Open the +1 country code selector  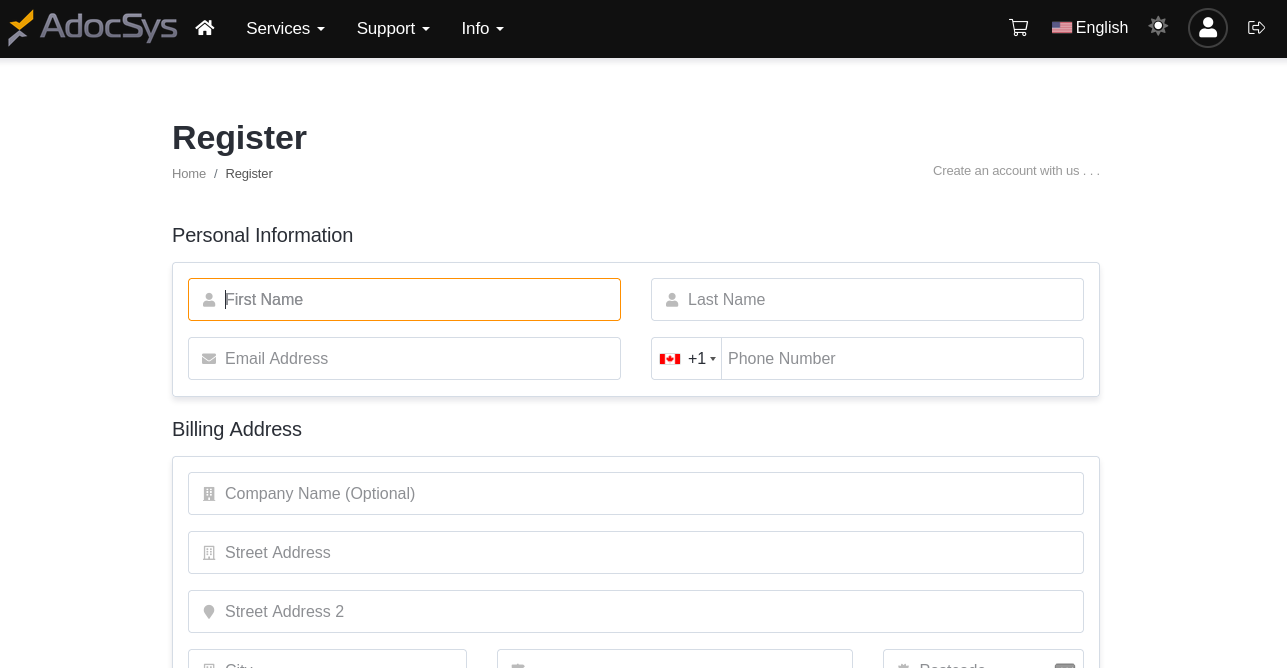pyautogui.click(x=687, y=359)
